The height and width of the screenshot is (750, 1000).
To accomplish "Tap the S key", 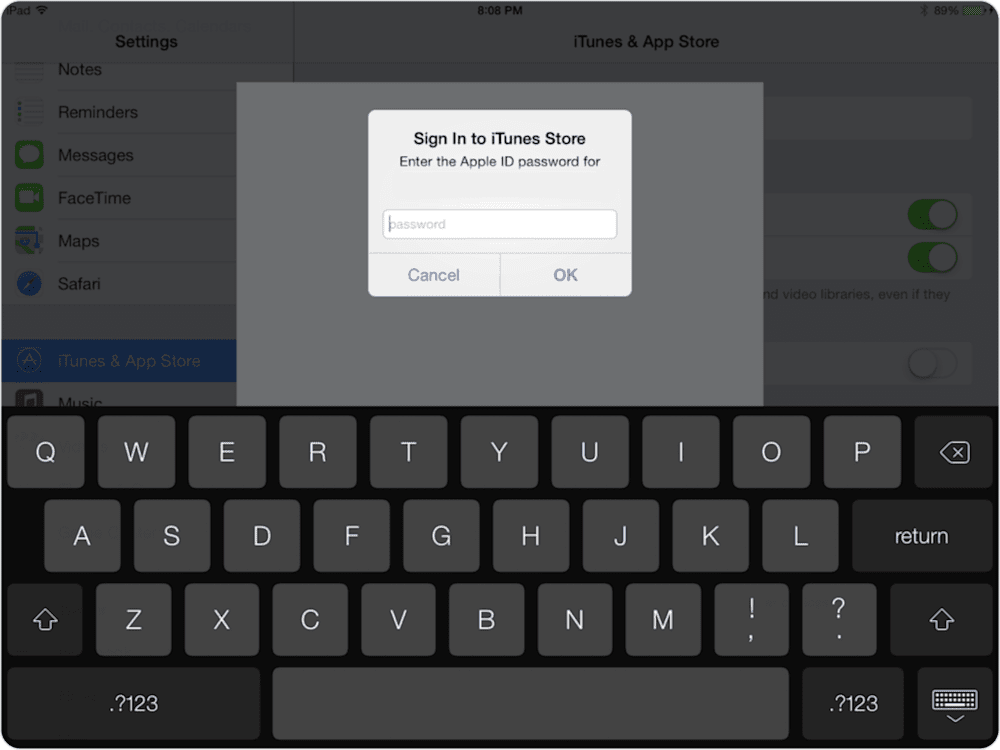I will (172, 536).
